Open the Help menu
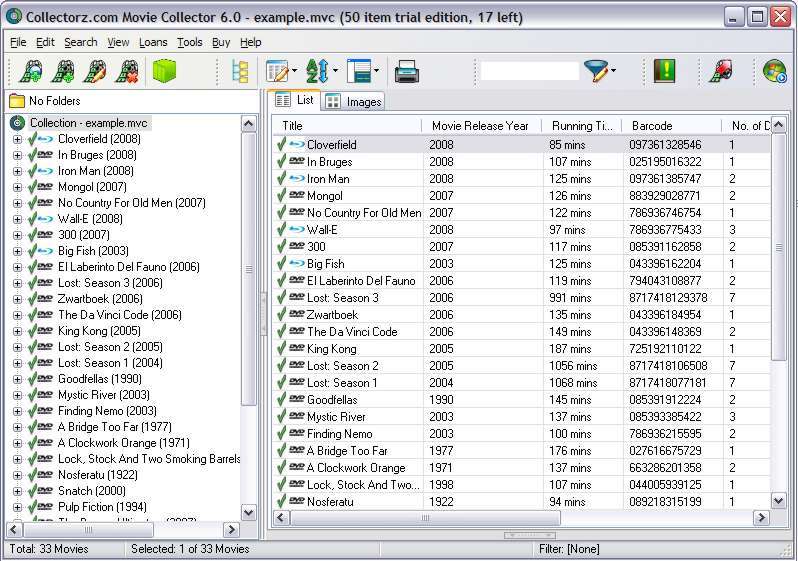 coord(250,42)
